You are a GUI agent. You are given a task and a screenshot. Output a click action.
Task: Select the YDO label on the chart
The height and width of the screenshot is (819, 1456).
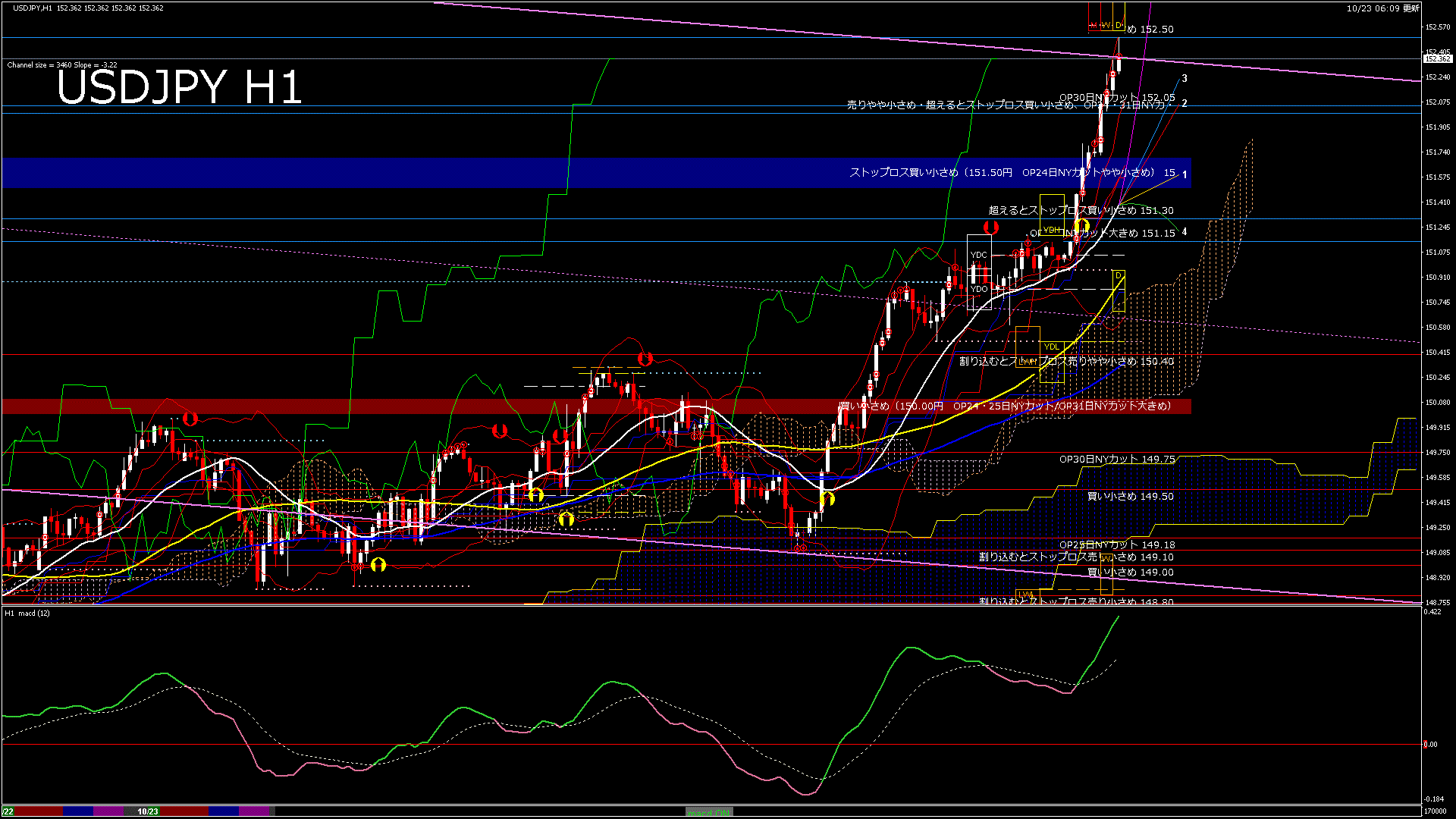click(979, 289)
